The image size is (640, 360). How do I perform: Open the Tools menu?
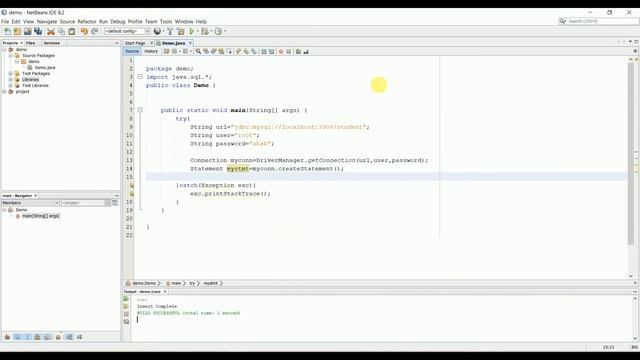(x=166, y=22)
